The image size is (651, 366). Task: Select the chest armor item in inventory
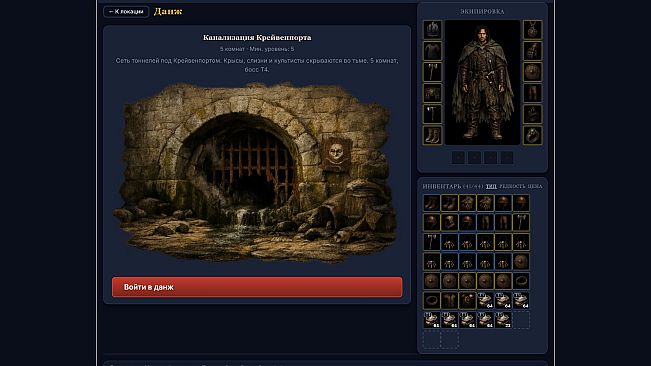coord(449,300)
